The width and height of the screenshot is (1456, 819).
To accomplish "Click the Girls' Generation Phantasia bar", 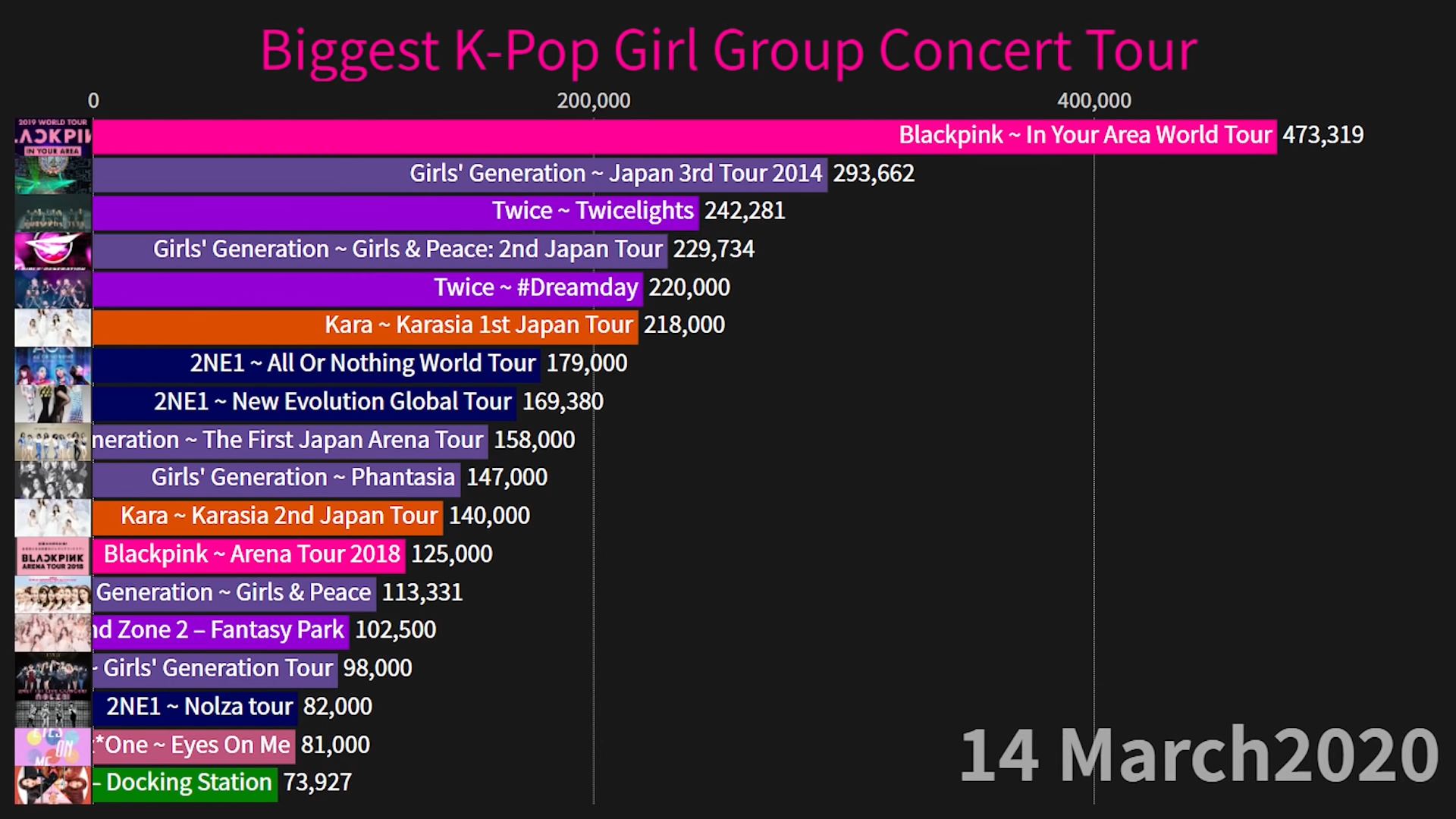I will 277,478.
